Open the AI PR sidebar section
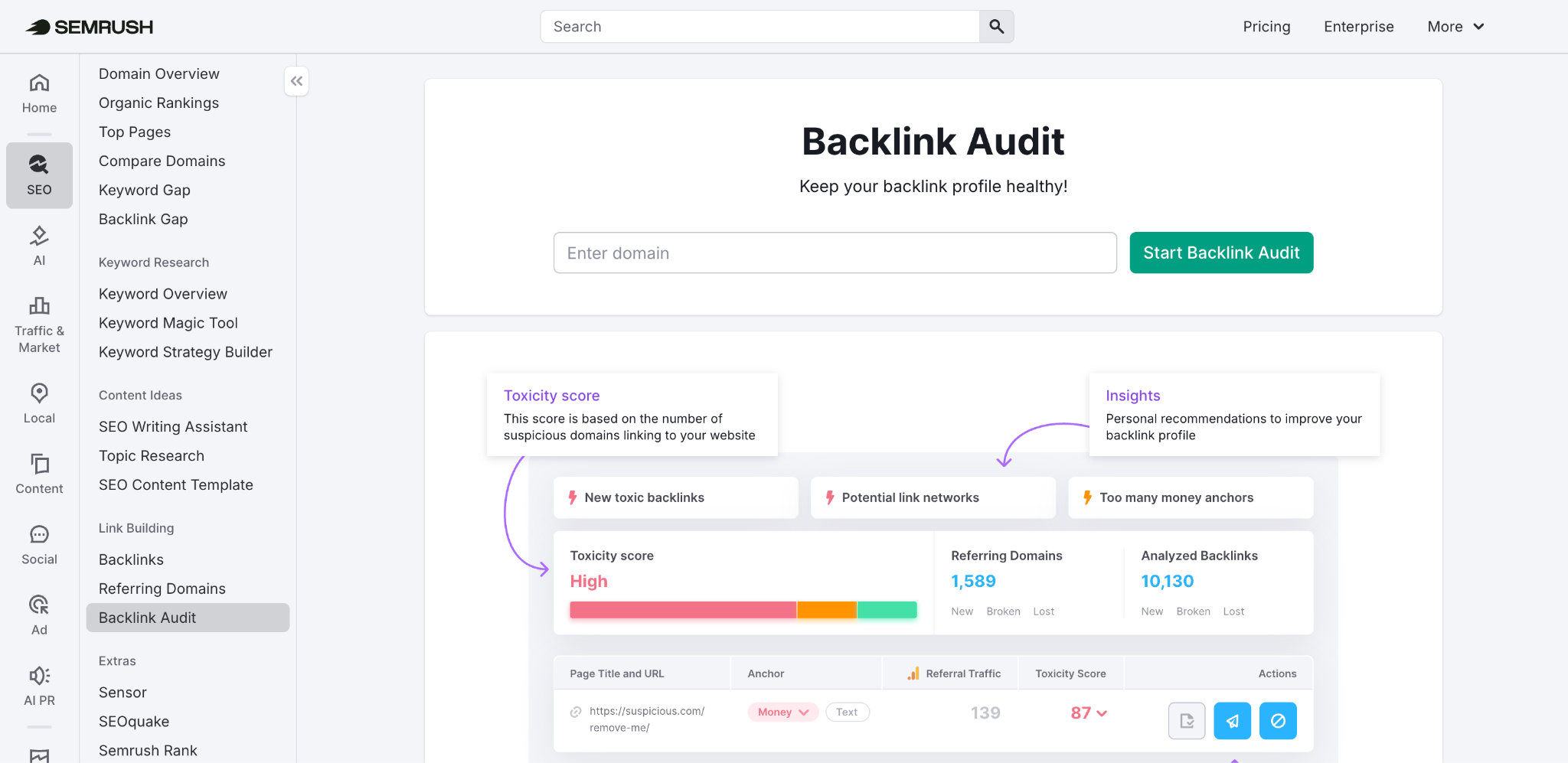 (39, 686)
